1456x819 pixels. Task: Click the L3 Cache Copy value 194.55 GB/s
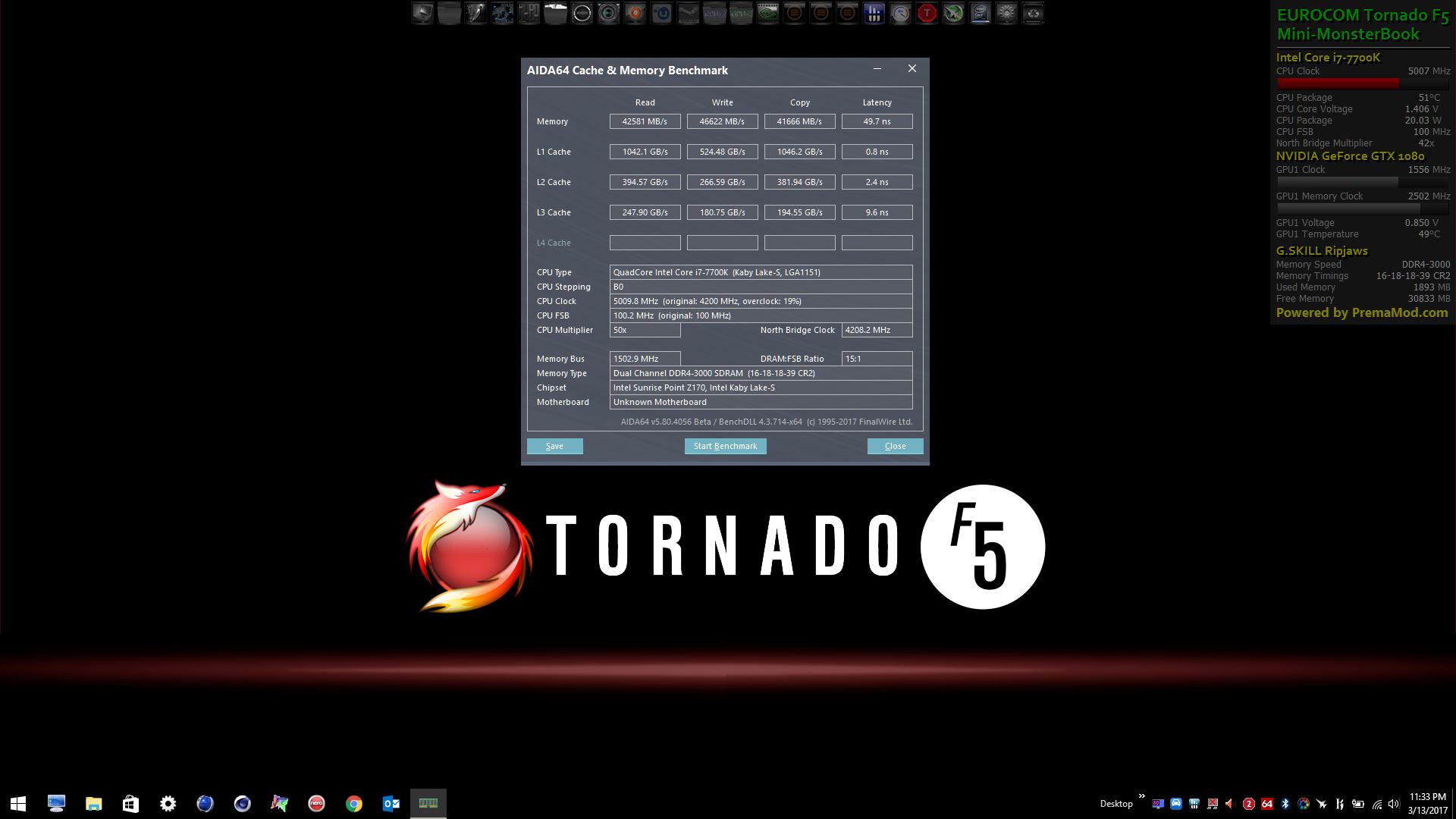pyautogui.click(x=799, y=212)
